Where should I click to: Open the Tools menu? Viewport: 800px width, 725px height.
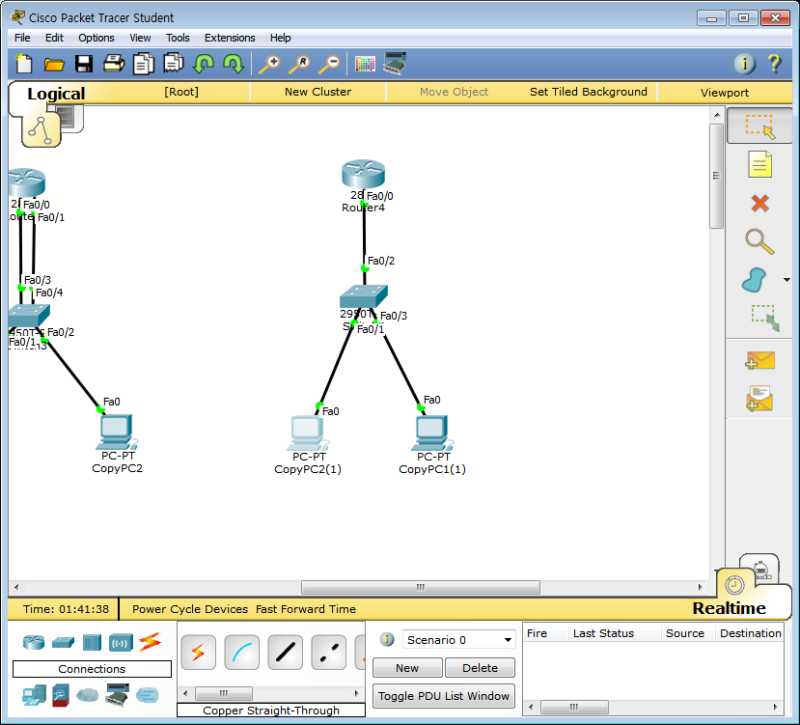pyautogui.click(x=178, y=38)
